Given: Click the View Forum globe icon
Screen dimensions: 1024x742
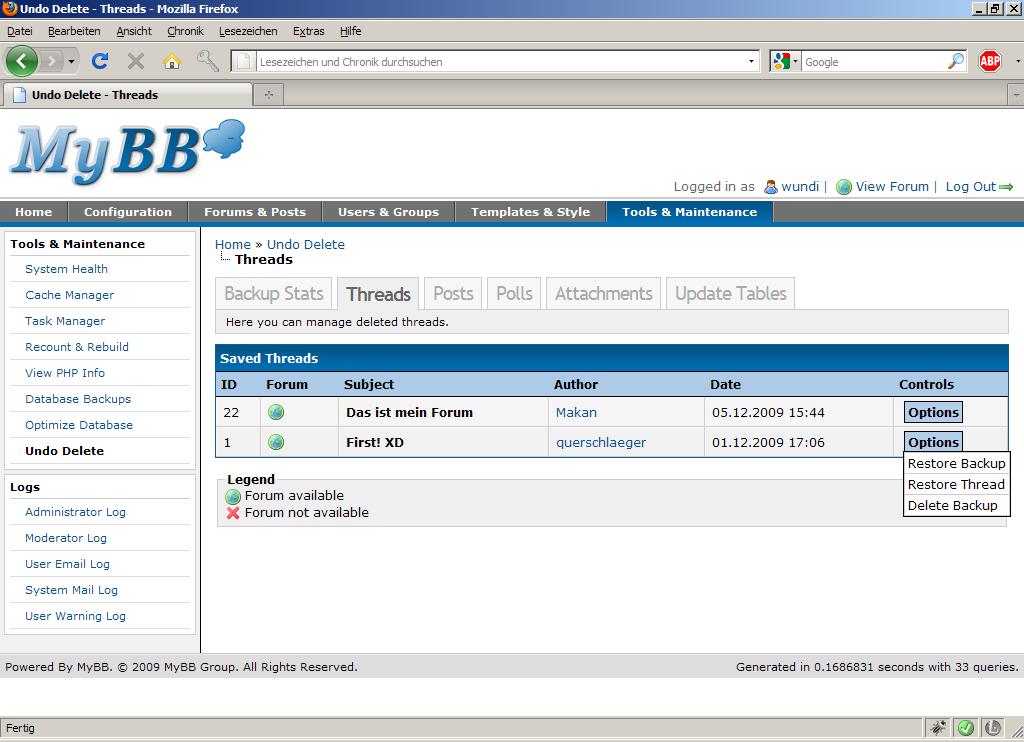Looking at the screenshot, I should (844, 187).
